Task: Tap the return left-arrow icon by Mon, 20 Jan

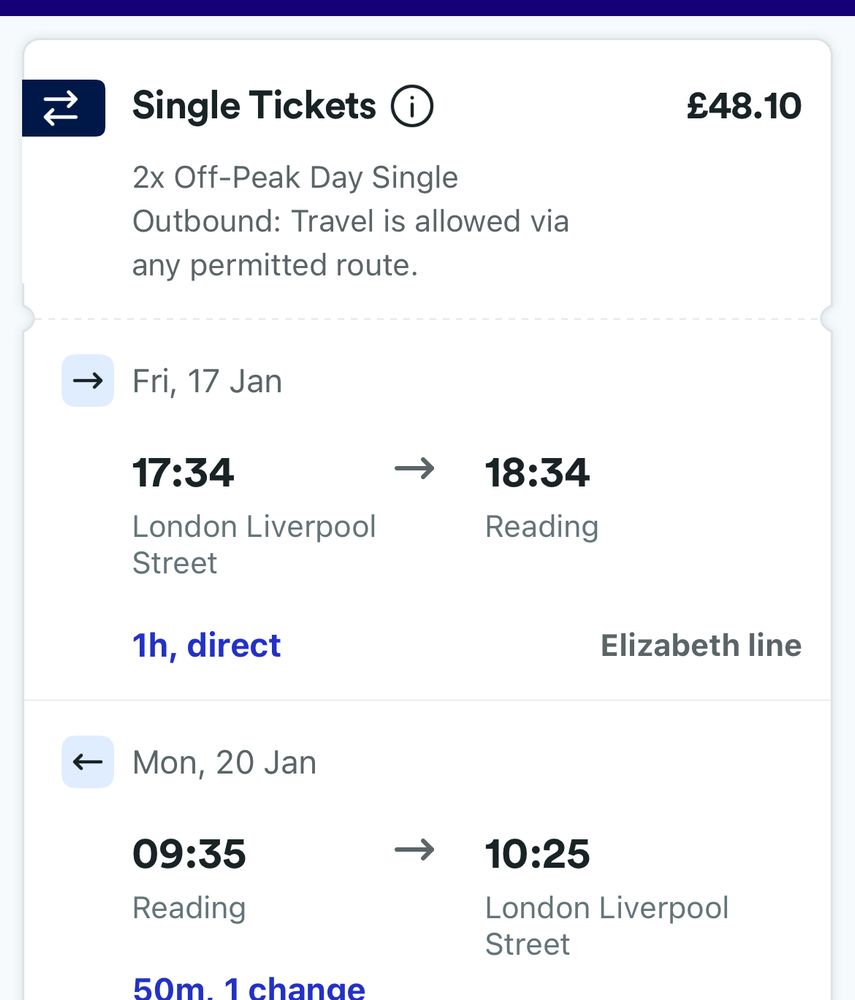Action: (x=88, y=762)
